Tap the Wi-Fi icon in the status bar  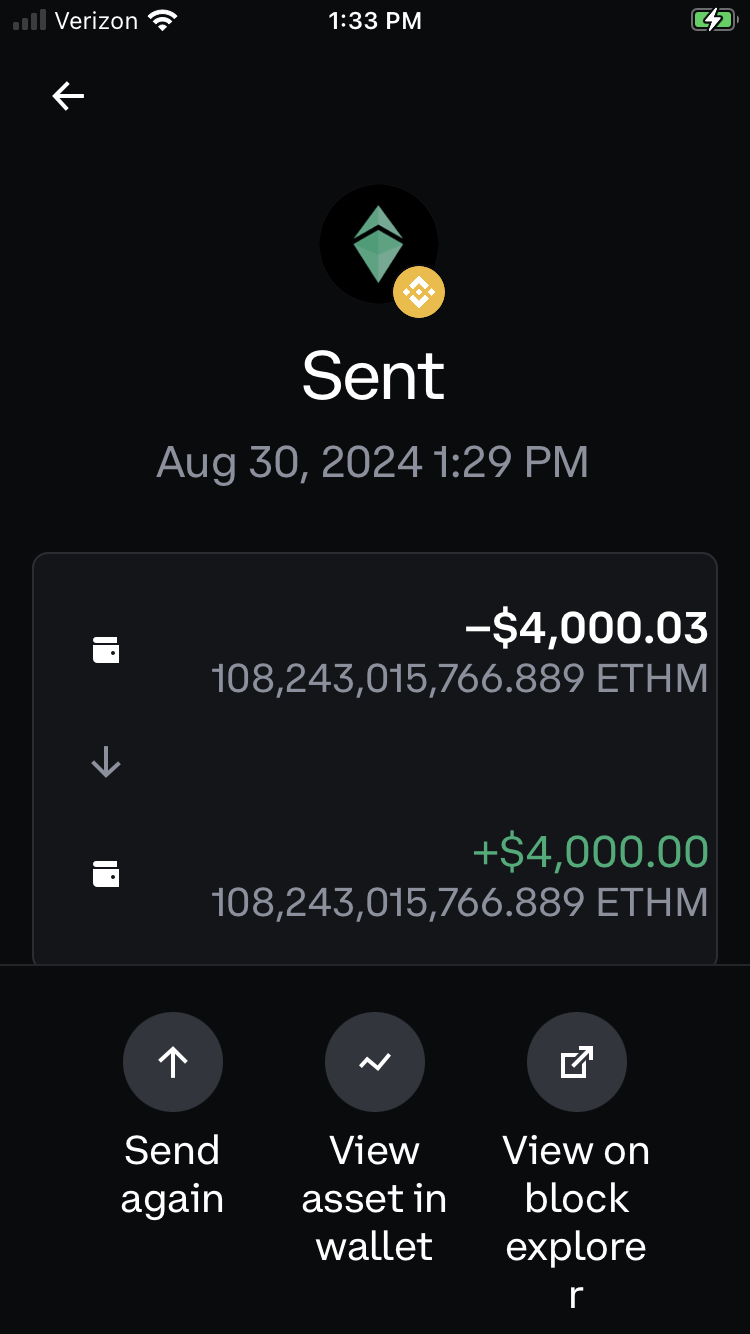coord(160,20)
